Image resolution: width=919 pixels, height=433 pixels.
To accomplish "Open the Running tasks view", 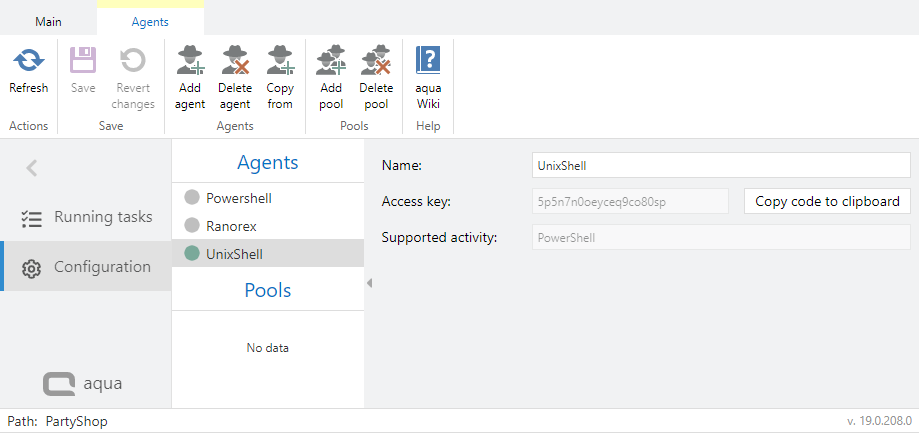I will 102,217.
